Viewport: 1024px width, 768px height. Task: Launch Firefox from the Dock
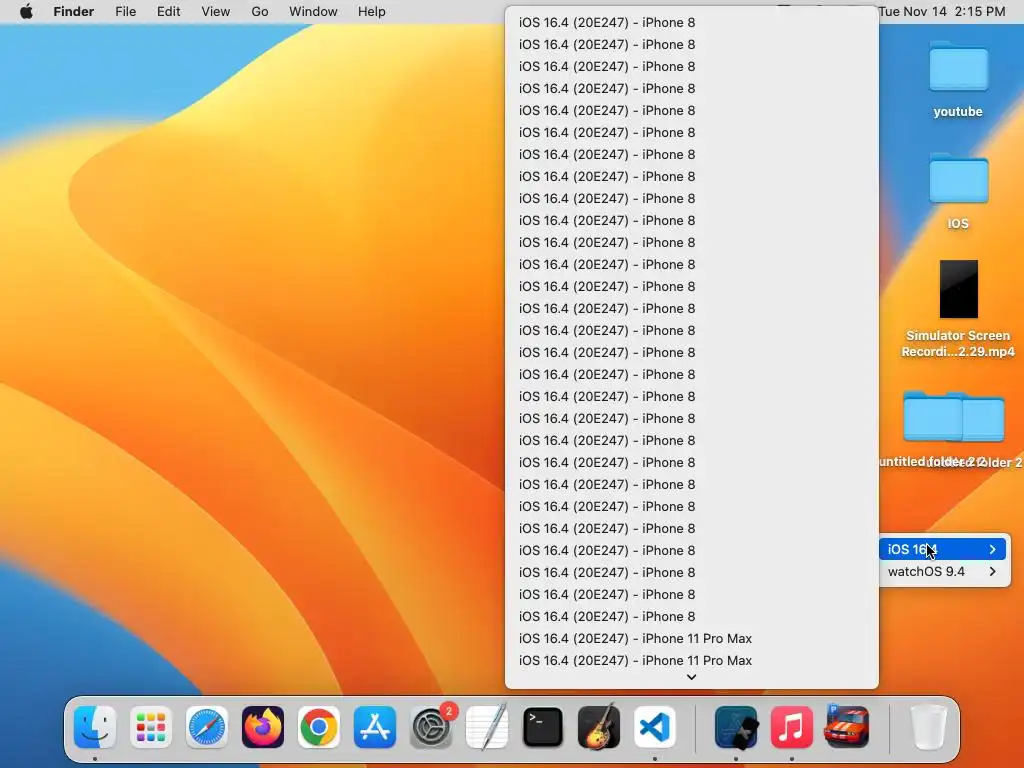pos(263,727)
